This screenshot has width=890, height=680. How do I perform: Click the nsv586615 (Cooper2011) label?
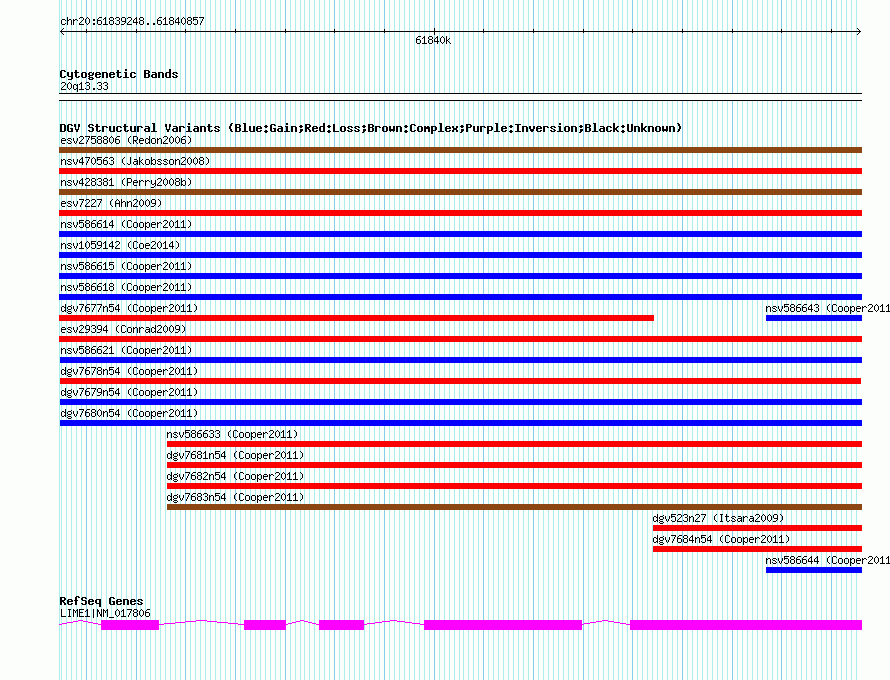[x=126, y=266]
